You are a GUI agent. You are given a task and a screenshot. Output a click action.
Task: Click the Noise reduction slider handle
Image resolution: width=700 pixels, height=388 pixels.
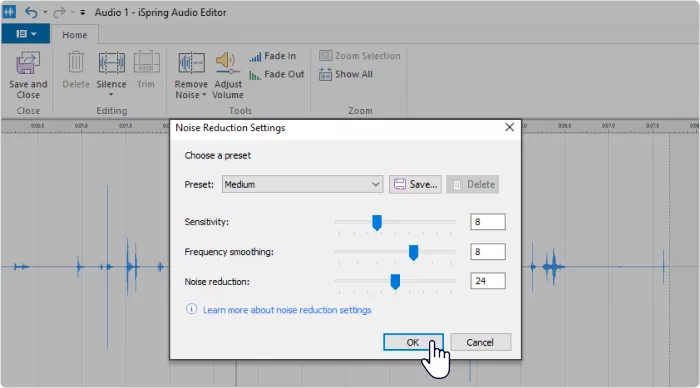click(395, 282)
